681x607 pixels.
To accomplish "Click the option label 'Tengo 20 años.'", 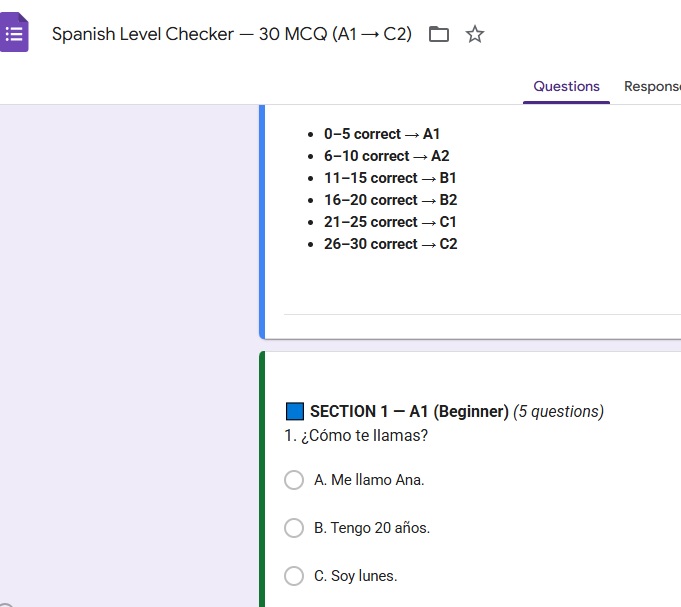I will [372, 528].
